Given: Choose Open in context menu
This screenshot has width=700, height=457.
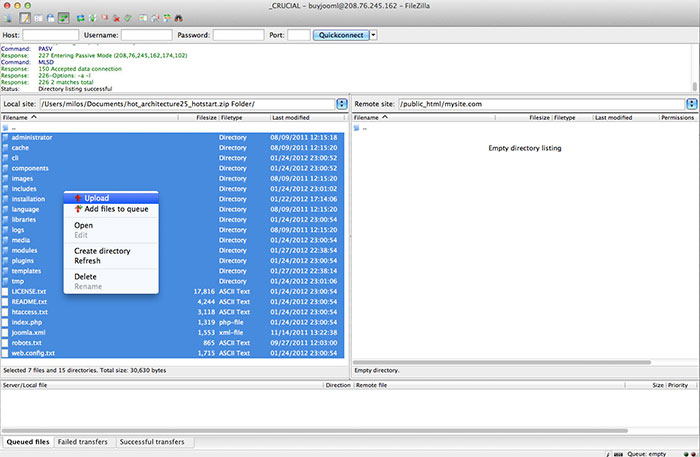Looking at the screenshot, I should tap(111, 225).
